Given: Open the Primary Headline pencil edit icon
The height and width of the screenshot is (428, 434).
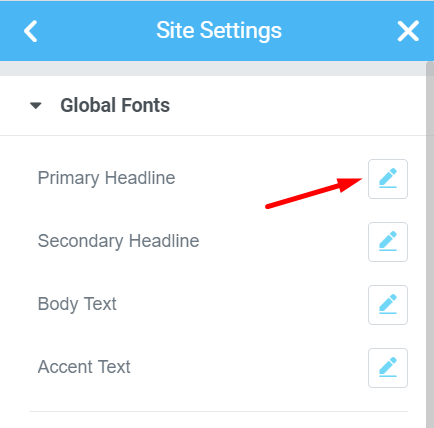Looking at the screenshot, I should pyautogui.click(x=388, y=179).
